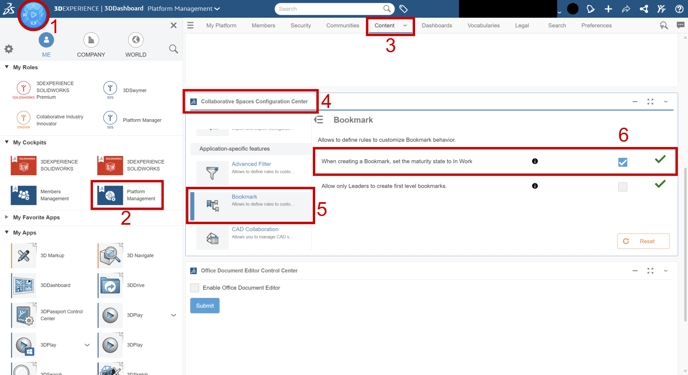Open the Advanced Filter feature
The width and height of the screenshot is (688, 375).
click(x=251, y=171)
